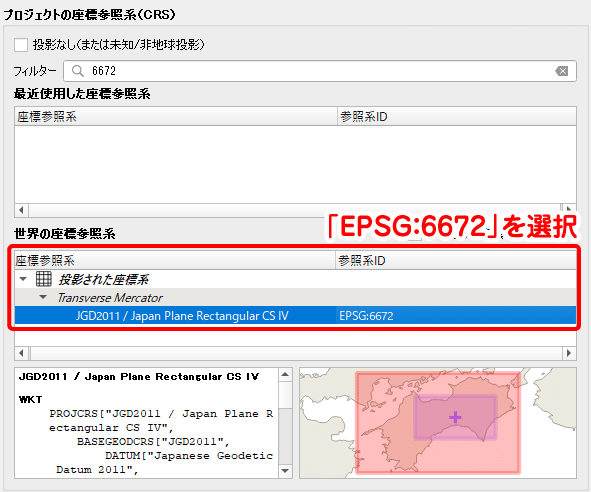Click the フィルター search field containing 6672
591x492 pixels.
coord(320,71)
